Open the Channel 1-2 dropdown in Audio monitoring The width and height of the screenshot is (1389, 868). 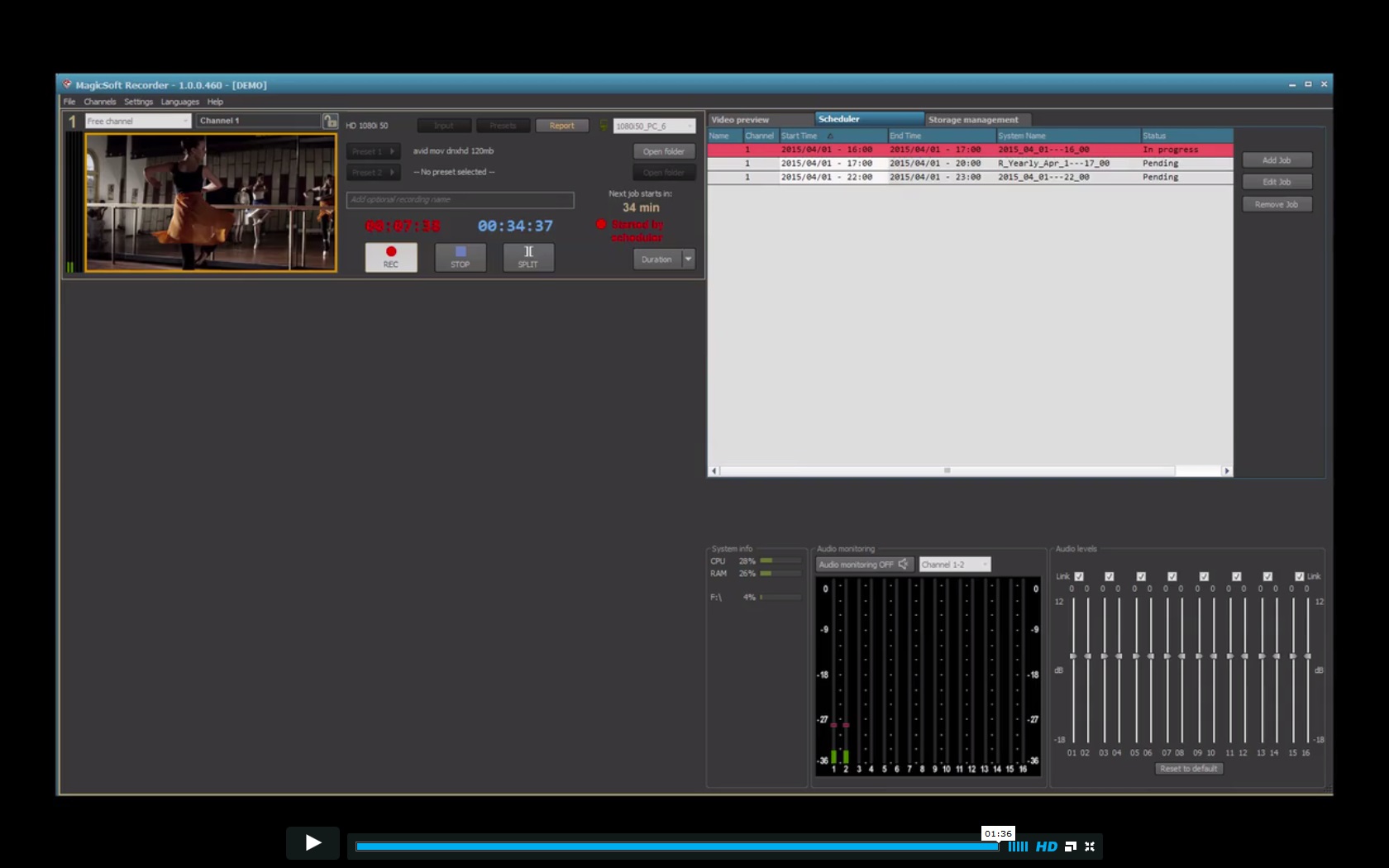click(953, 564)
